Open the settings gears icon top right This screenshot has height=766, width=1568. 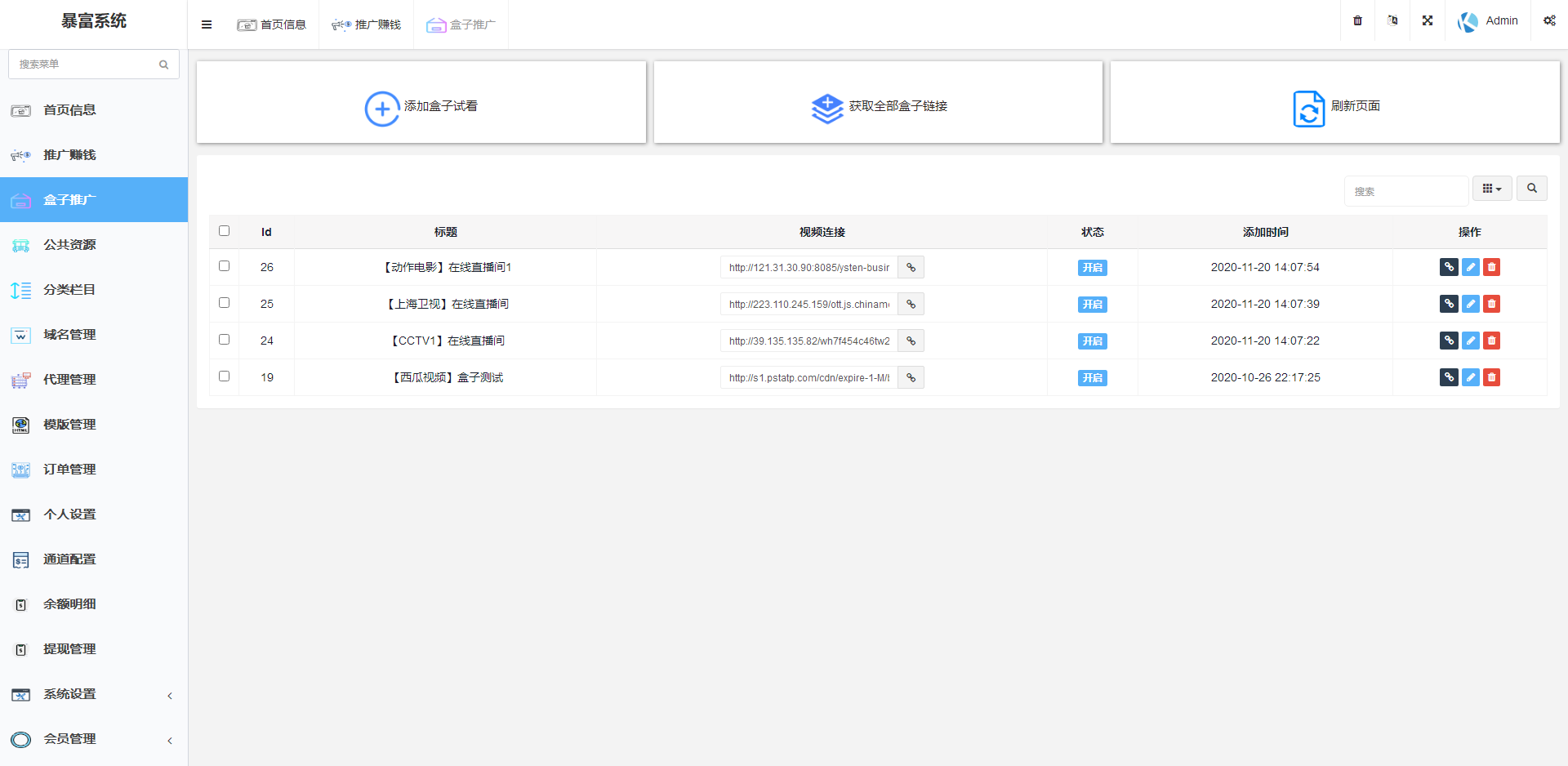[x=1548, y=20]
